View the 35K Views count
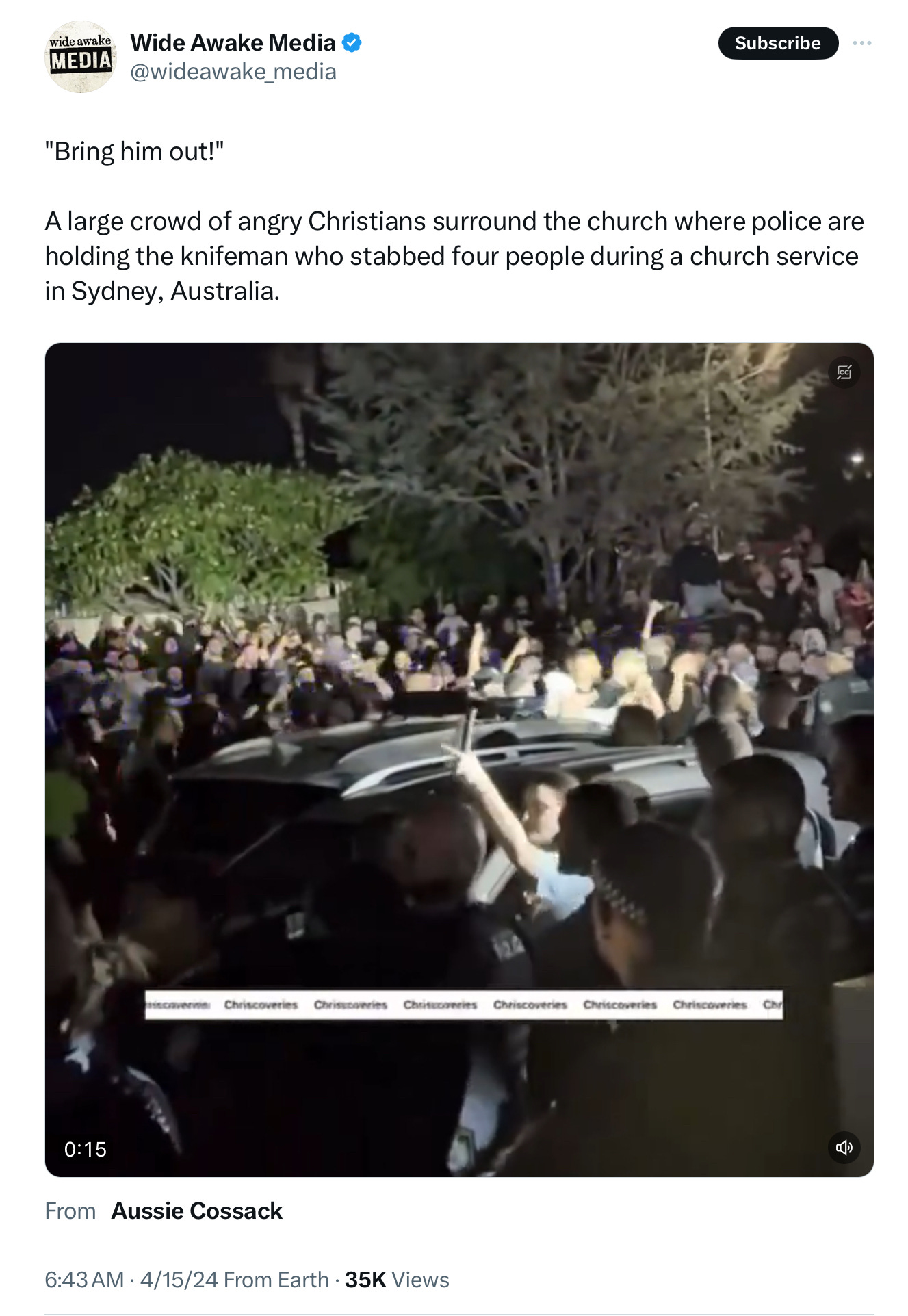Viewport: 908px width, 1316px height. (397, 1280)
